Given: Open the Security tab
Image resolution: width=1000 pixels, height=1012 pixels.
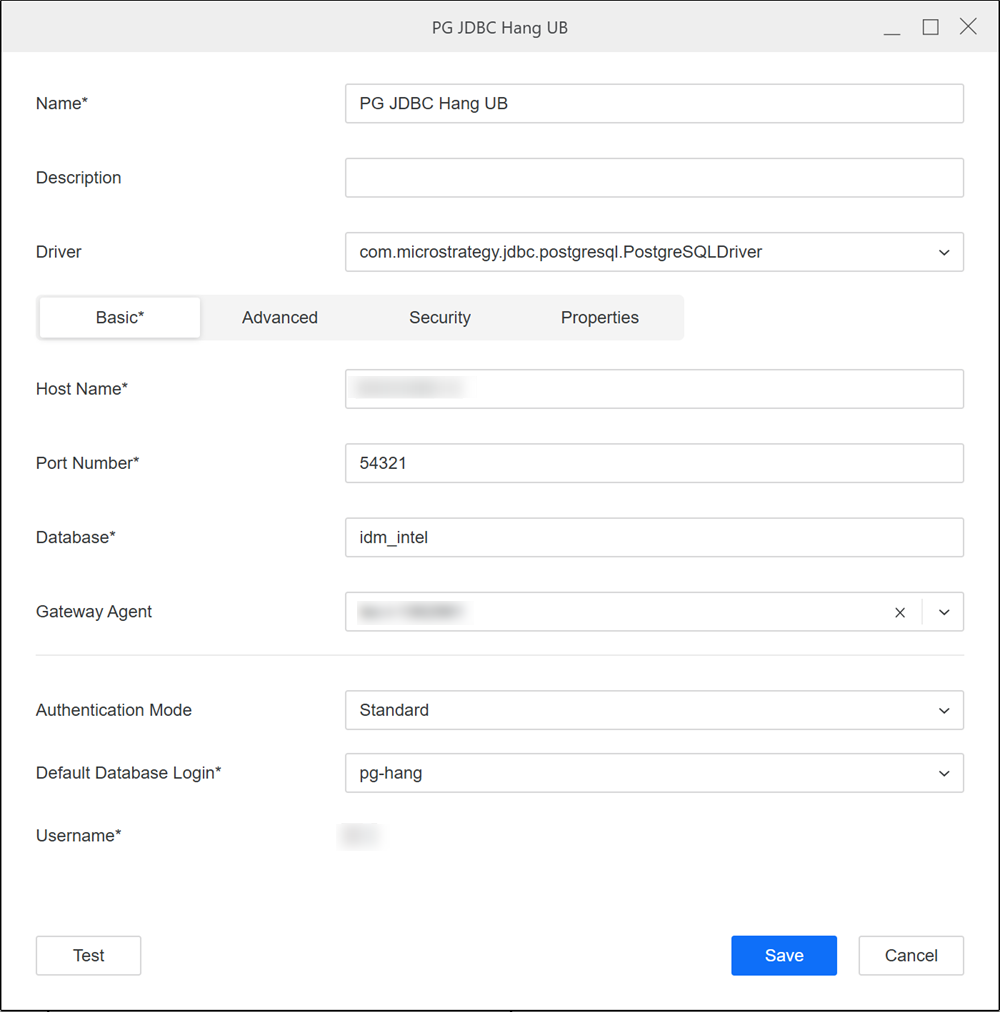Looking at the screenshot, I should [x=440, y=318].
